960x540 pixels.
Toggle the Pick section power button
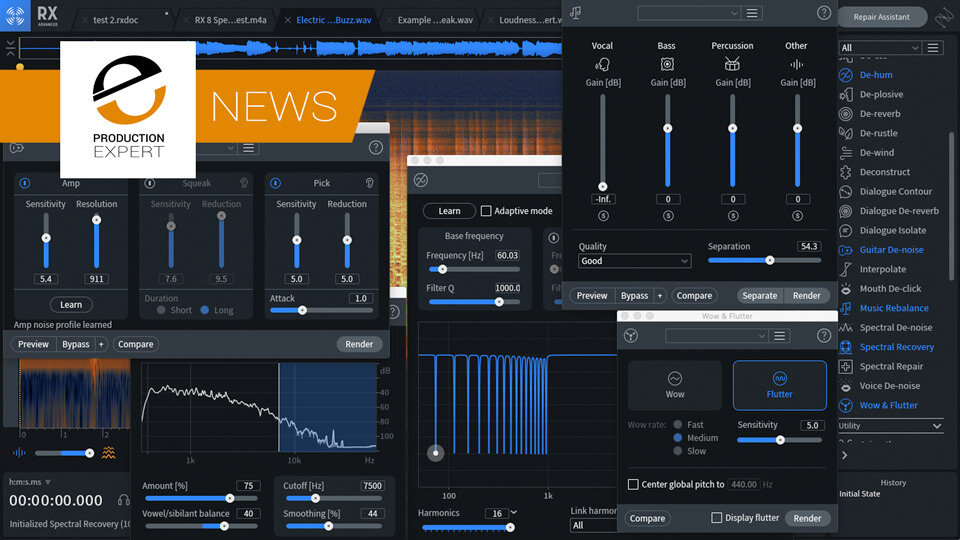tap(276, 183)
